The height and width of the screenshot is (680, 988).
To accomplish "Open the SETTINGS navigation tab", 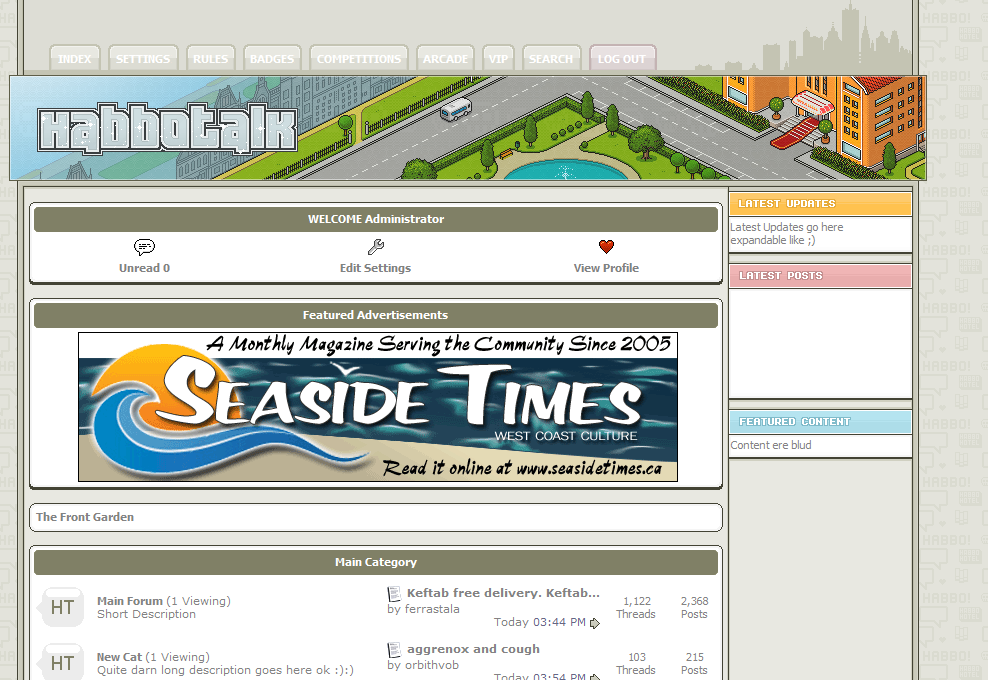I will [143, 58].
